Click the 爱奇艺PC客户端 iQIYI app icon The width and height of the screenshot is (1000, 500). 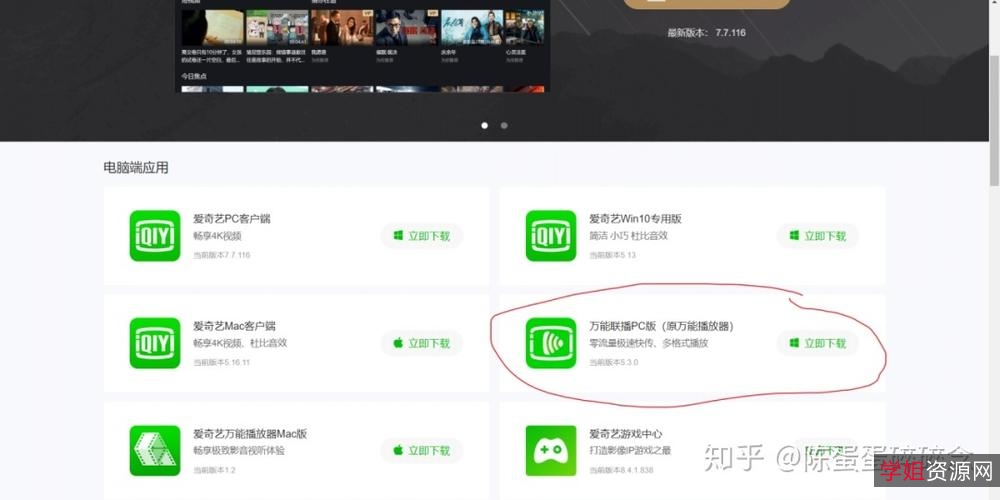click(x=155, y=236)
